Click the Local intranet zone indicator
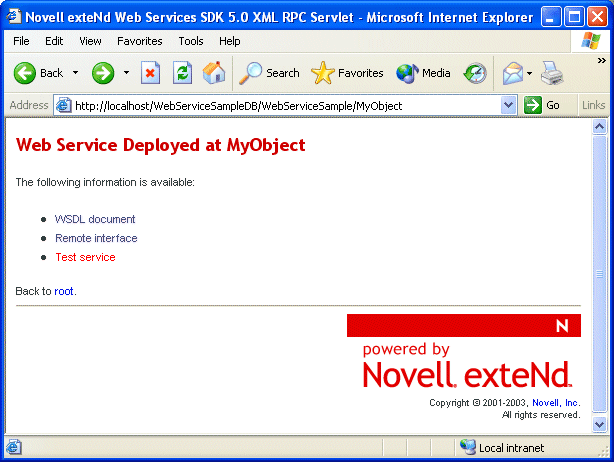This screenshot has height=462, width=614. (x=502, y=447)
